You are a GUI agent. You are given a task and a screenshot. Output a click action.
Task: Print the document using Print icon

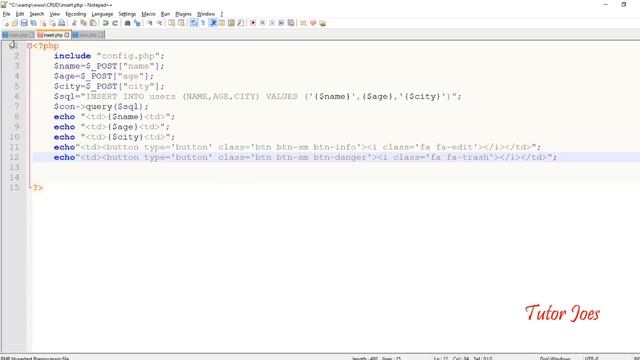[62, 23]
